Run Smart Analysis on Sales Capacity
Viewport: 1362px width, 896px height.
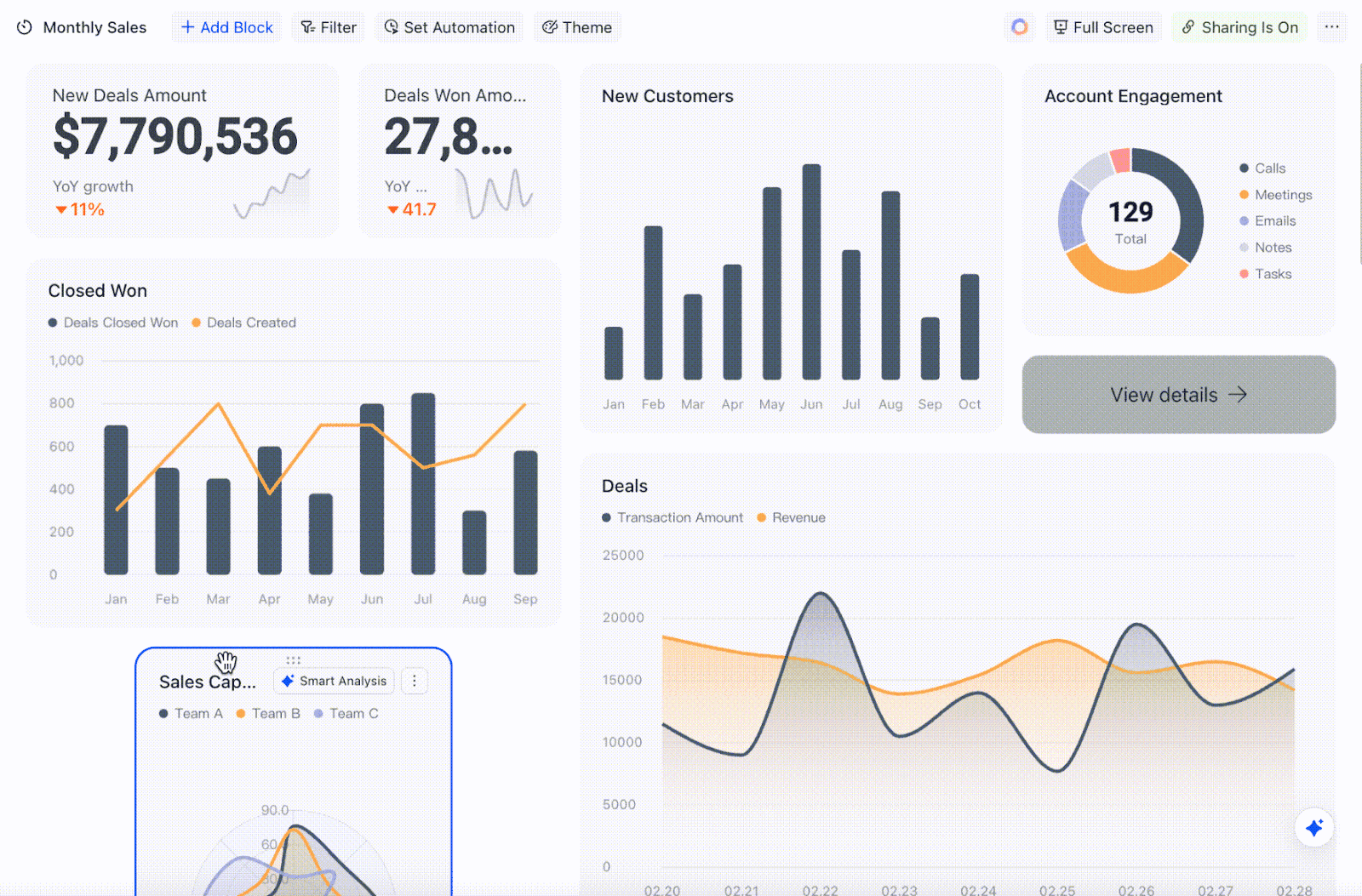click(x=333, y=681)
